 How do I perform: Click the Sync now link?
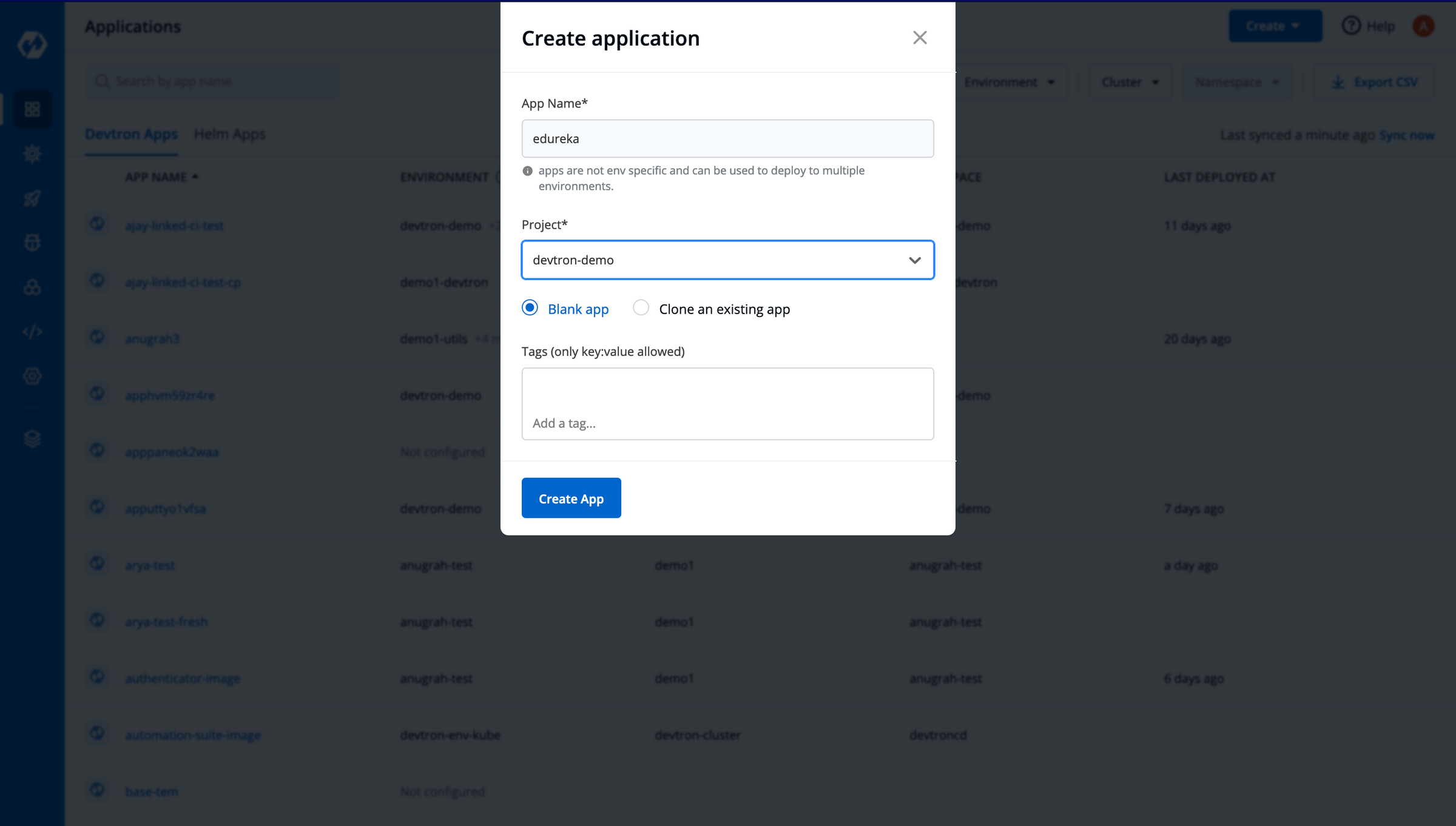[x=1406, y=135]
